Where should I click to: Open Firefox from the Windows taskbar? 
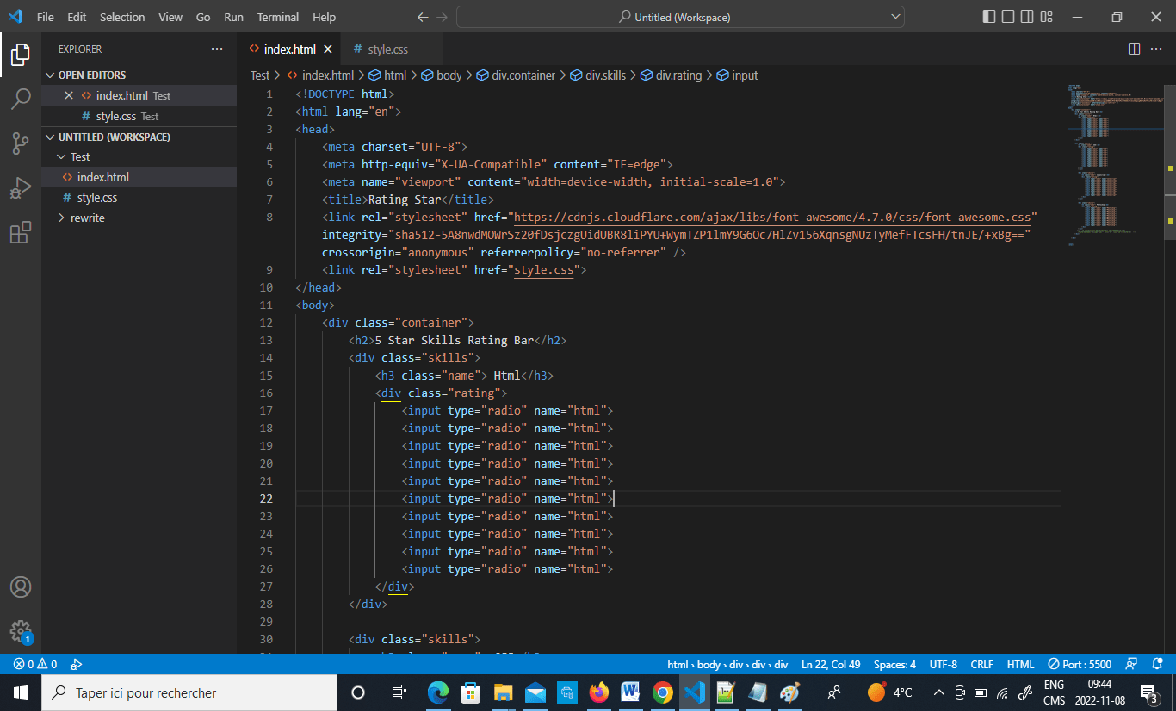coord(598,692)
